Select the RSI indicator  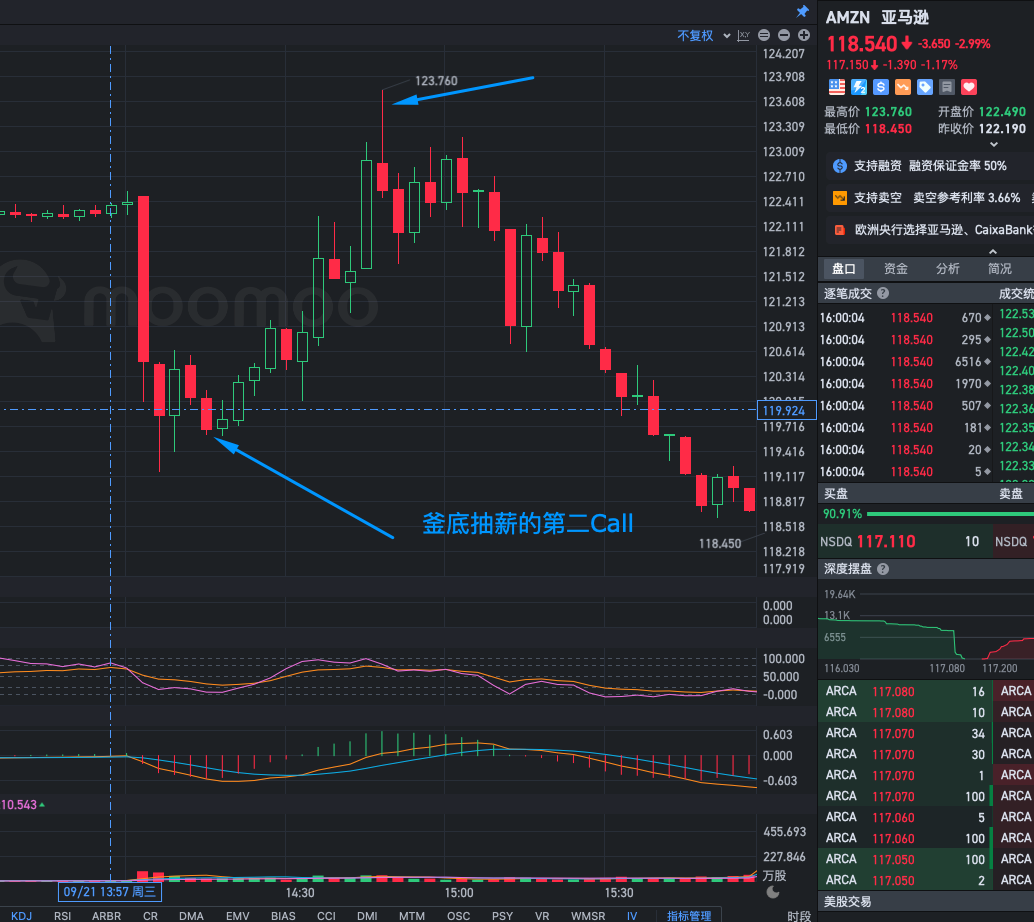pyautogui.click(x=63, y=915)
